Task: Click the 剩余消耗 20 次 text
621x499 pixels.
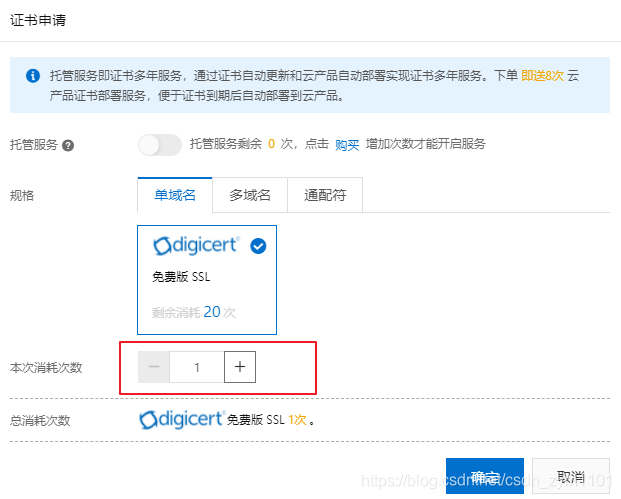Action: pyautogui.click(x=194, y=312)
